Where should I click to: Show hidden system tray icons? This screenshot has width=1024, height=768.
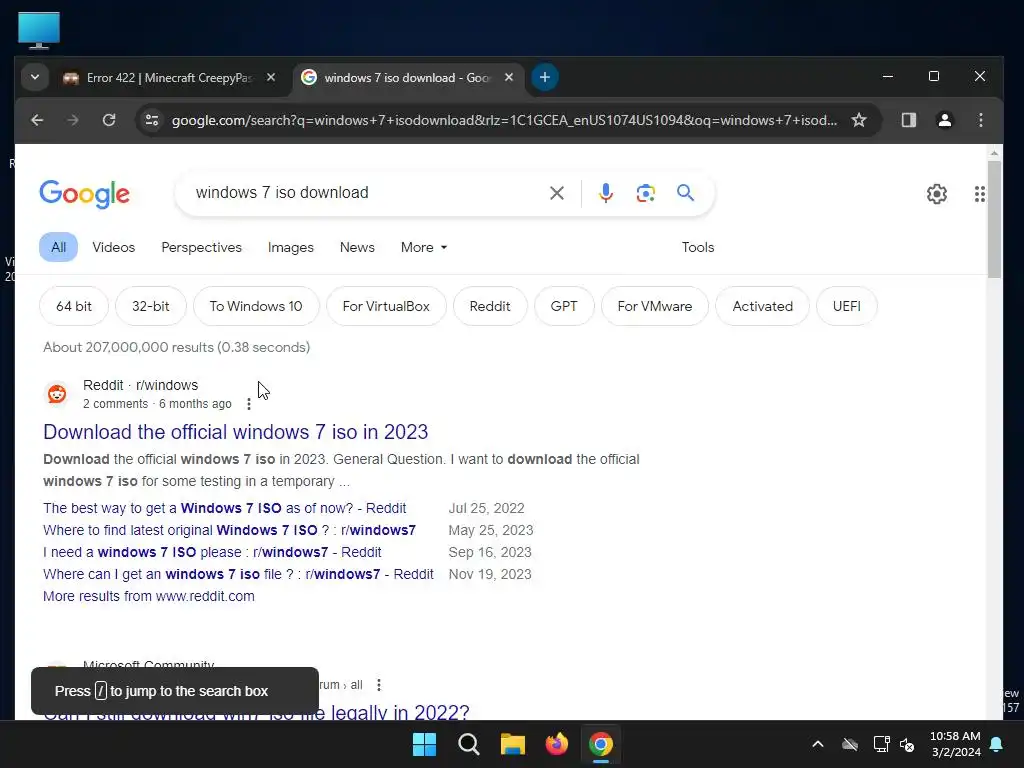click(x=818, y=744)
